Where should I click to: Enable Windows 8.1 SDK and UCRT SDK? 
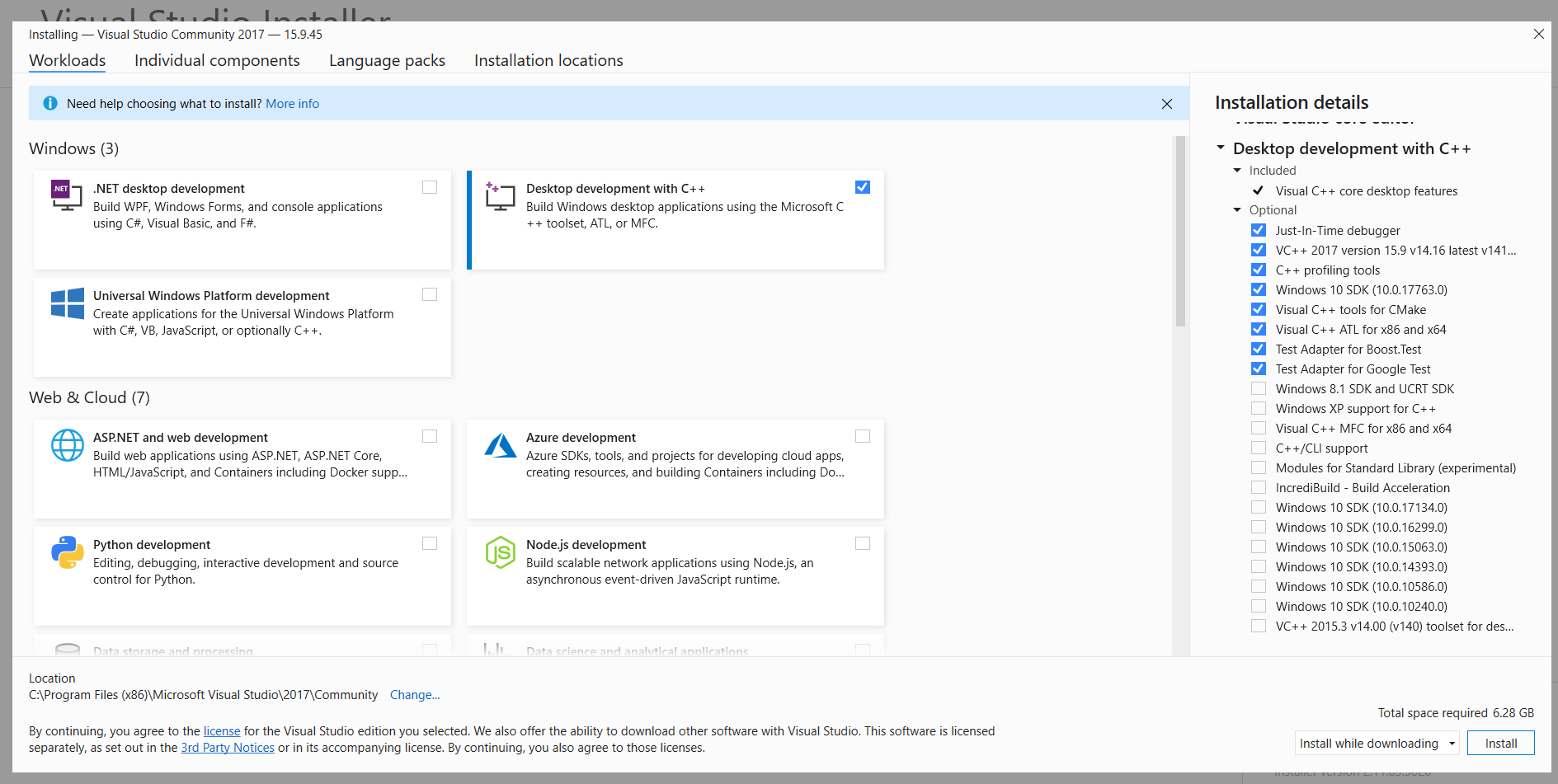(1259, 388)
